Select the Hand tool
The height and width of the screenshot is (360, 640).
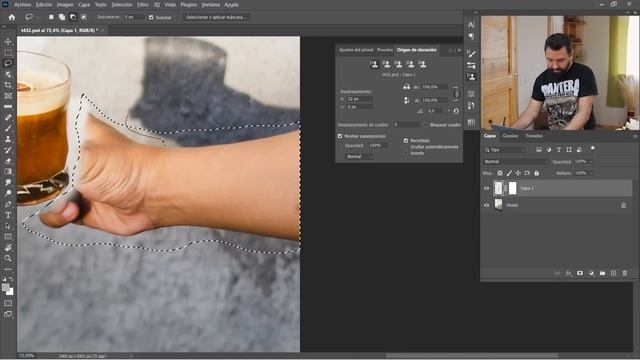pos(8,247)
